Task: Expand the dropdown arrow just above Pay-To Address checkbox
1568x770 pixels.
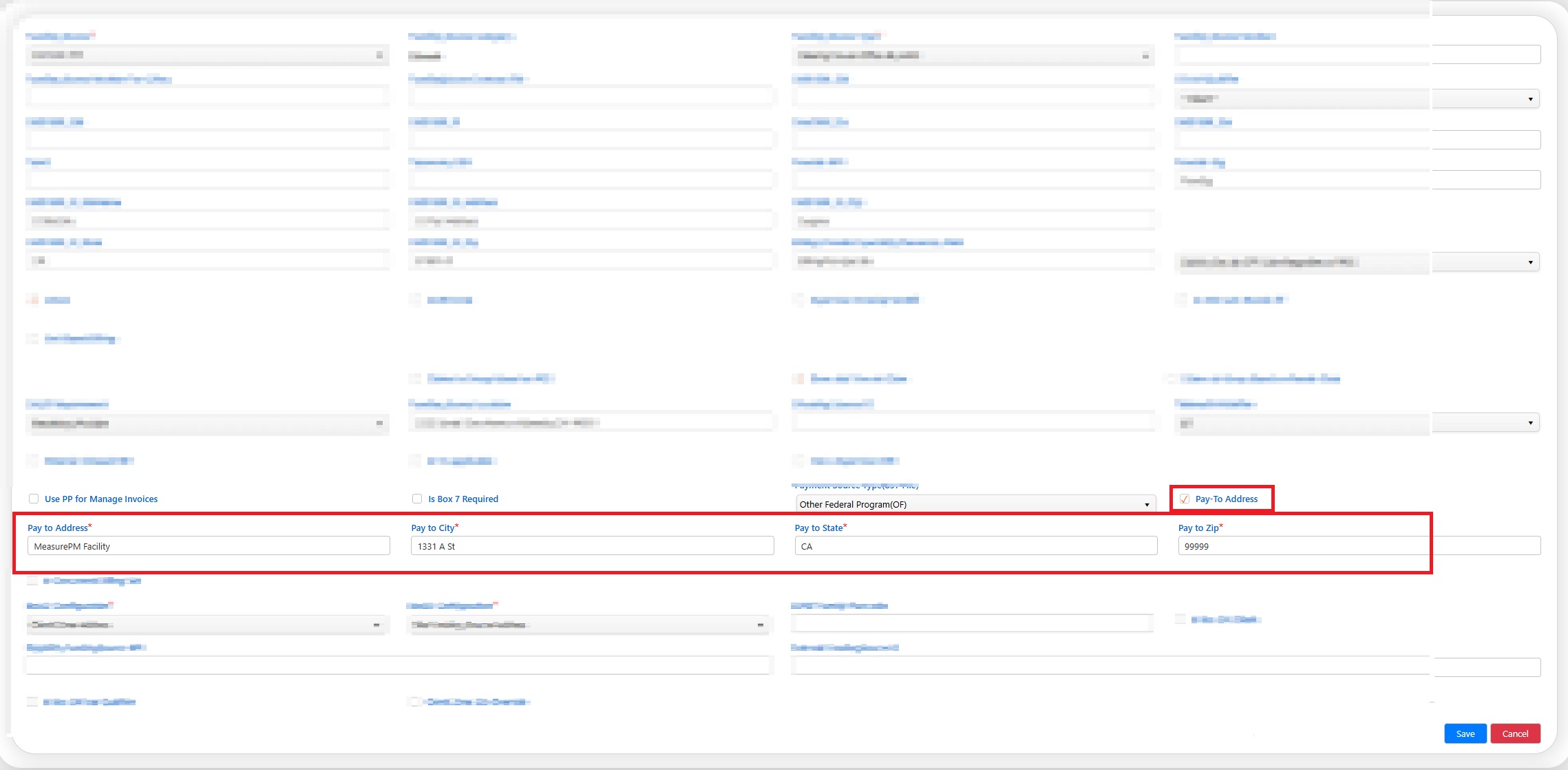Action: point(1530,423)
